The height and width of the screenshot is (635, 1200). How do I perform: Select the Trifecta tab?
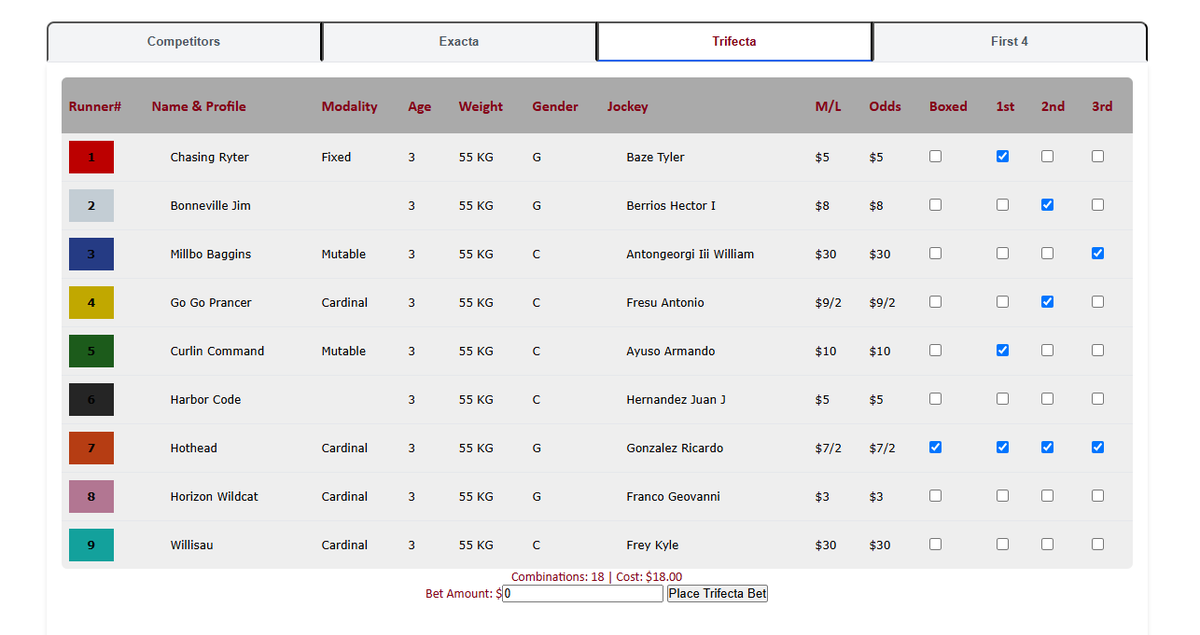pos(734,42)
